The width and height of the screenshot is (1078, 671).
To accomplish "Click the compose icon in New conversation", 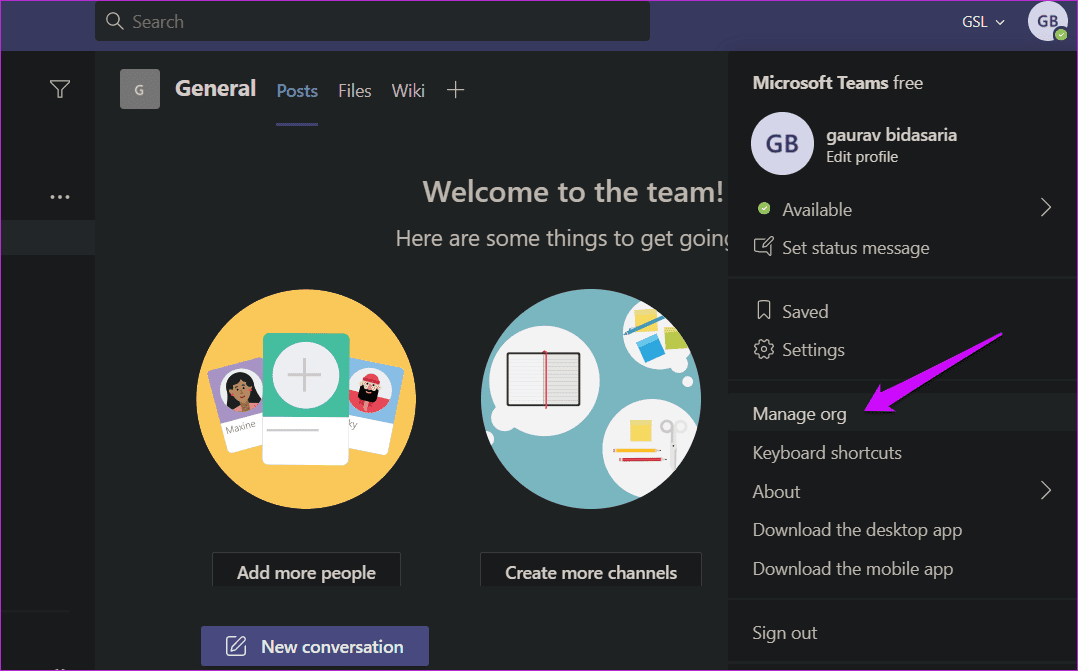I will click(236, 646).
